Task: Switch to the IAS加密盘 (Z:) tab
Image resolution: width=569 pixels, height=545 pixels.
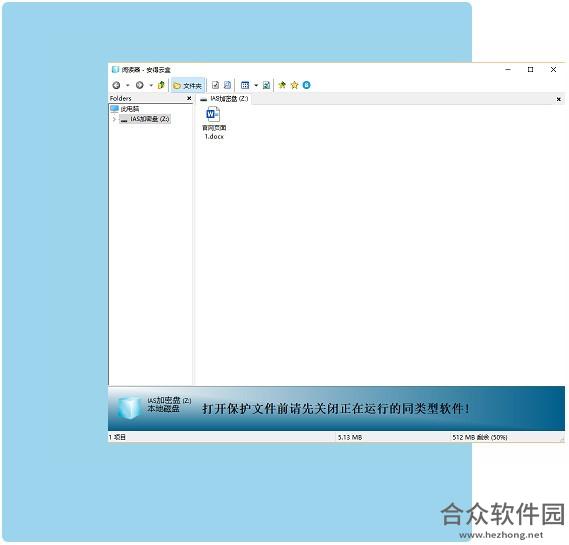Action: [x=224, y=99]
